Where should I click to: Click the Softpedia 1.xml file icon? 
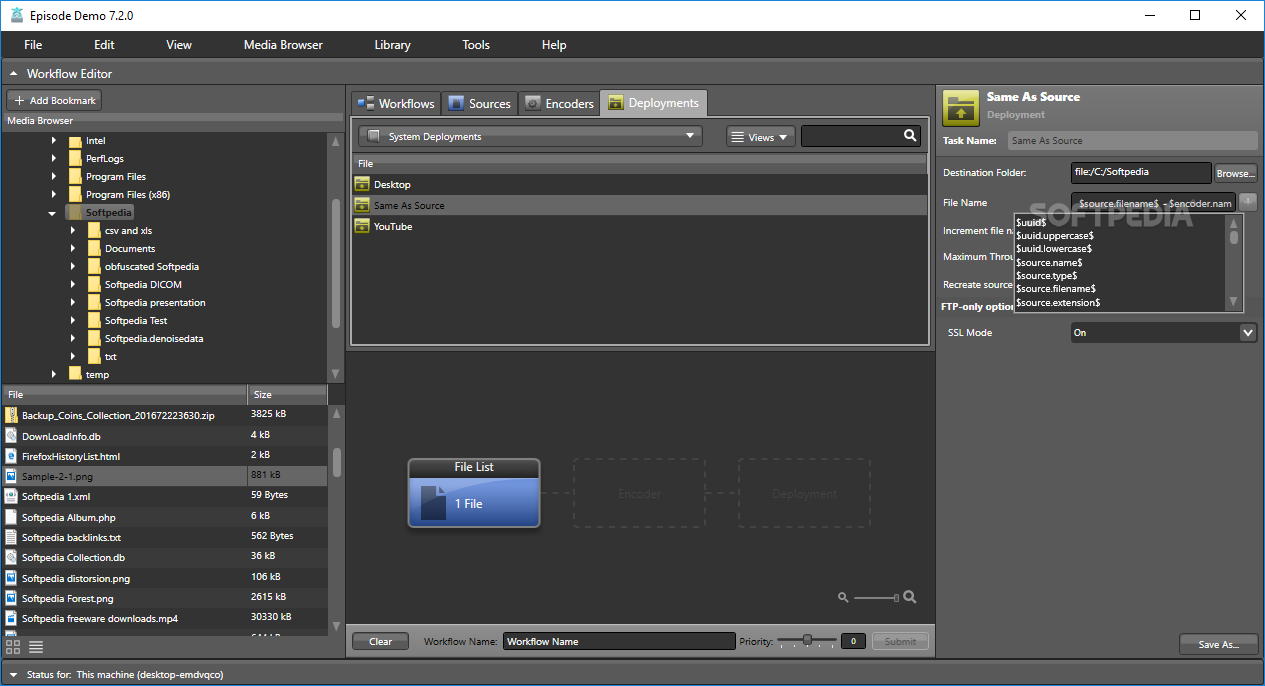tap(12, 496)
